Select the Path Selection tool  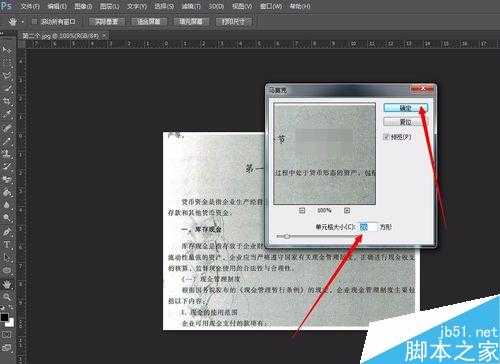[7, 257]
